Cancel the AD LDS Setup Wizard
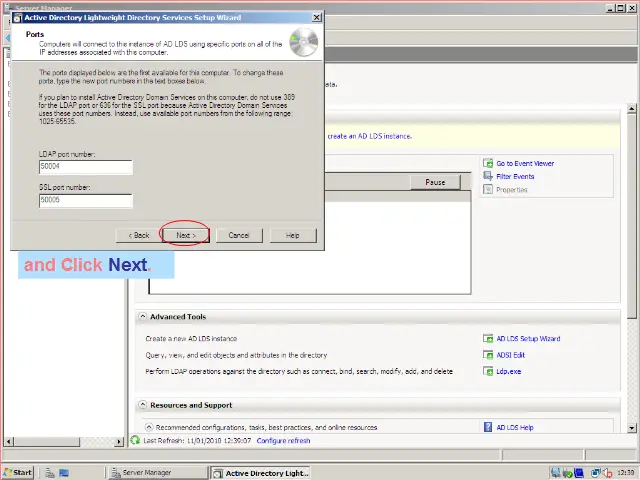This screenshot has height=480, width=640. coord(239,236)
